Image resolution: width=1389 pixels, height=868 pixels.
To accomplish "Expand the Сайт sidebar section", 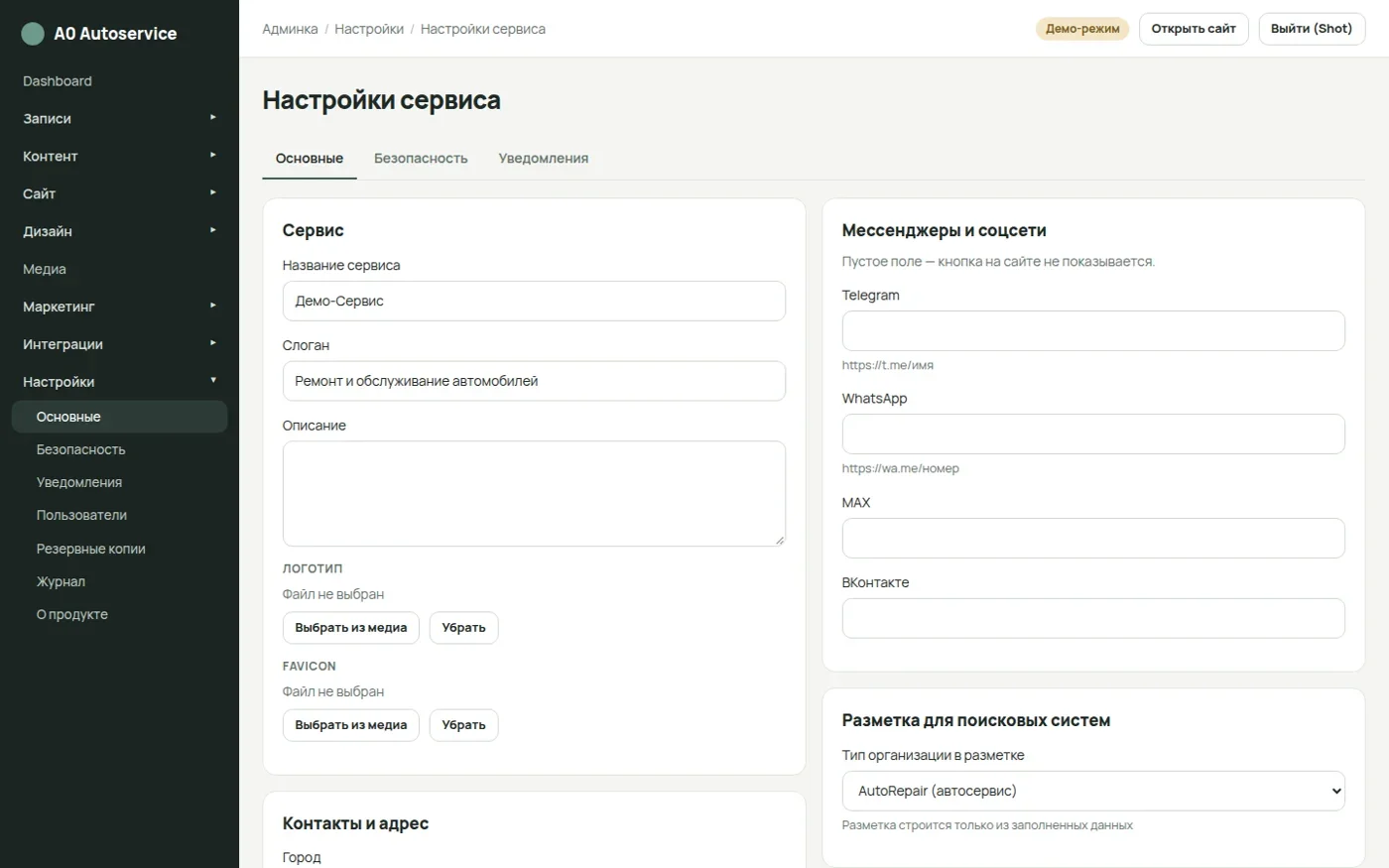I will pyautogui.click(x=119, y=193).
